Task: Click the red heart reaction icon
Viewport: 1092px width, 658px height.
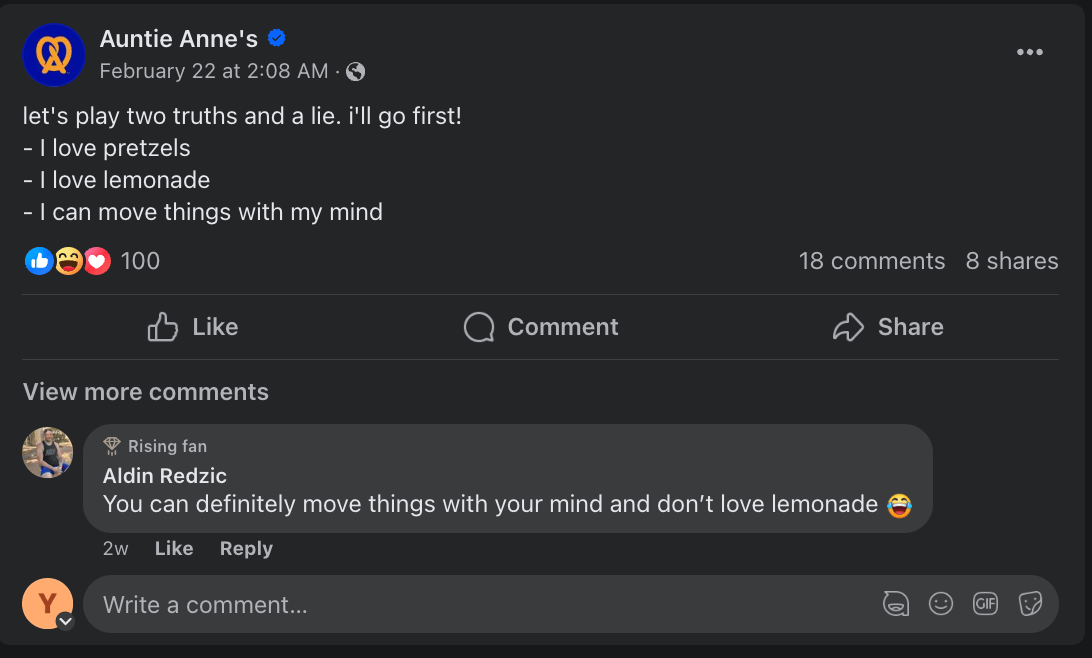Action: [x=97, y=261]
